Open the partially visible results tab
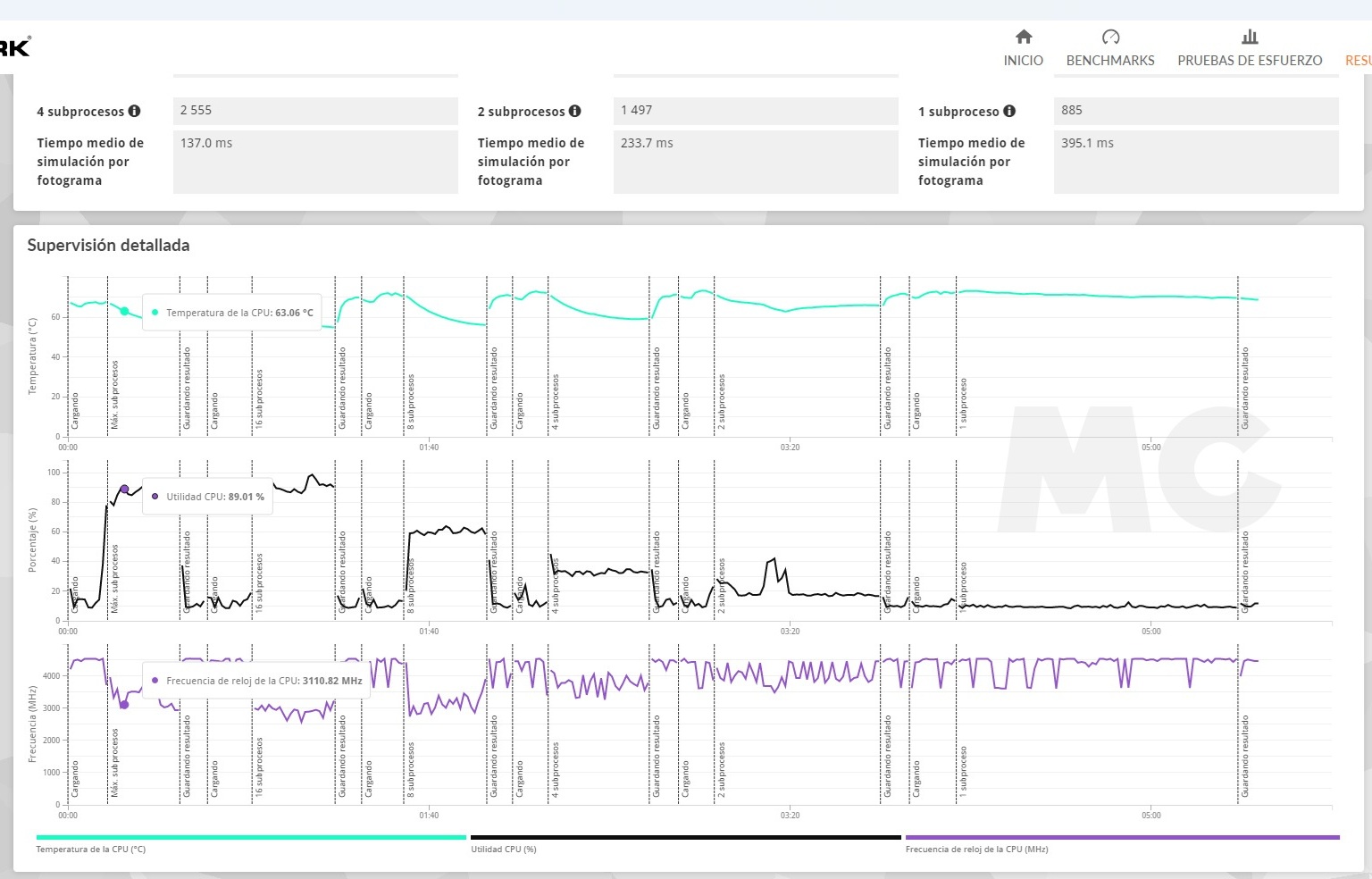Image resolution: width=1372 pixels, height=879 pixels. pos(1358,61)
